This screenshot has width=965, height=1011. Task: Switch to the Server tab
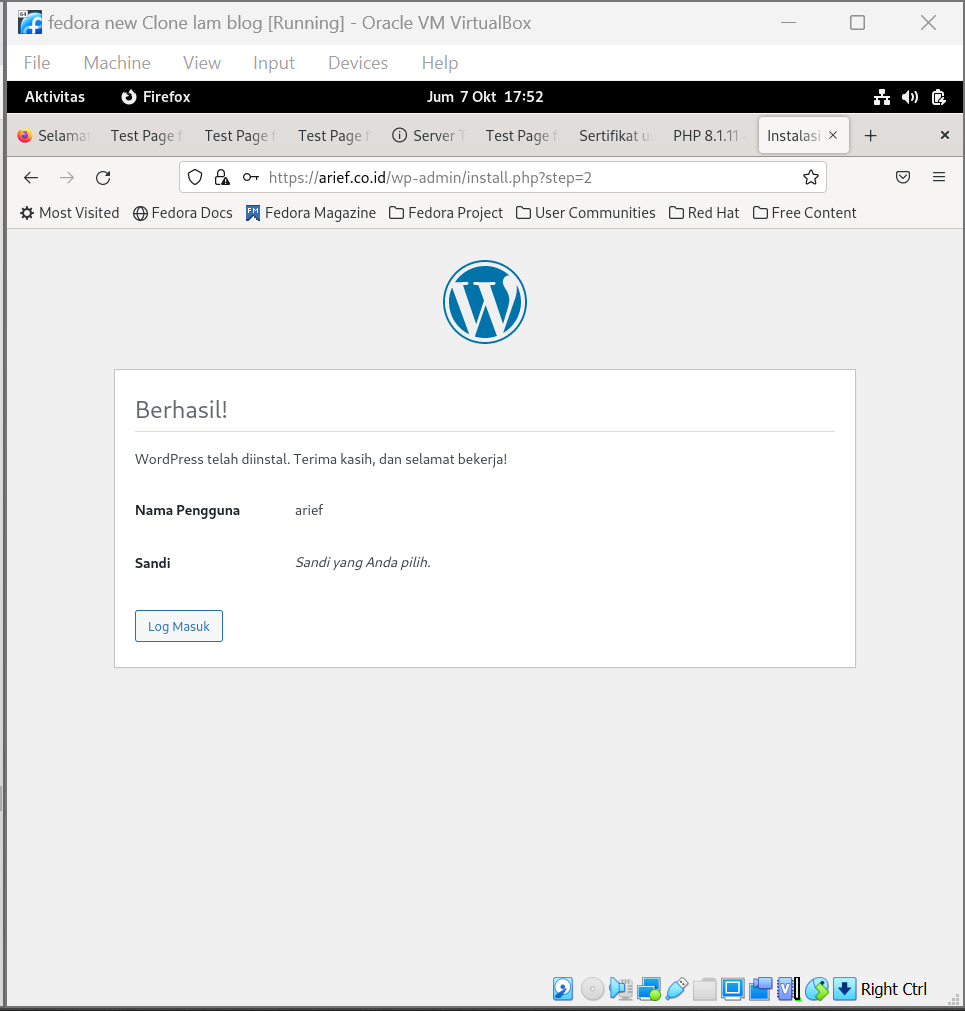(429, 135)
